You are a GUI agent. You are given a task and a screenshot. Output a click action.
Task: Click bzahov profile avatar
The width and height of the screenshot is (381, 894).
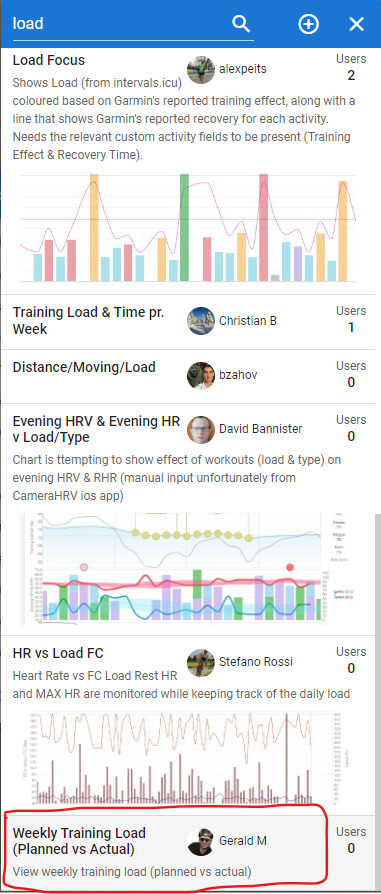tap(201, 375)
